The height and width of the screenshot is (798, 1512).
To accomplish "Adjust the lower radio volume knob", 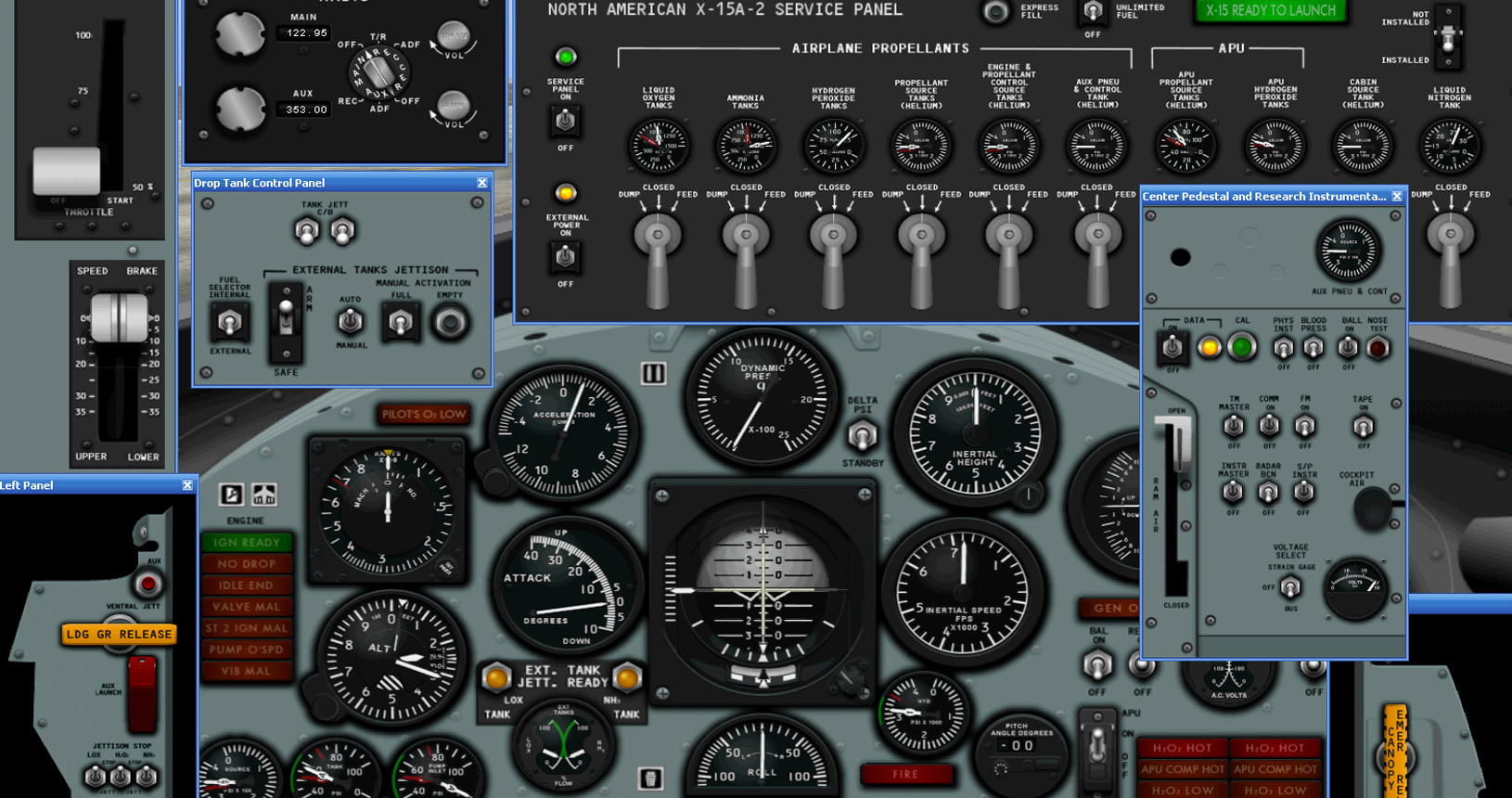I will (453, 105).
